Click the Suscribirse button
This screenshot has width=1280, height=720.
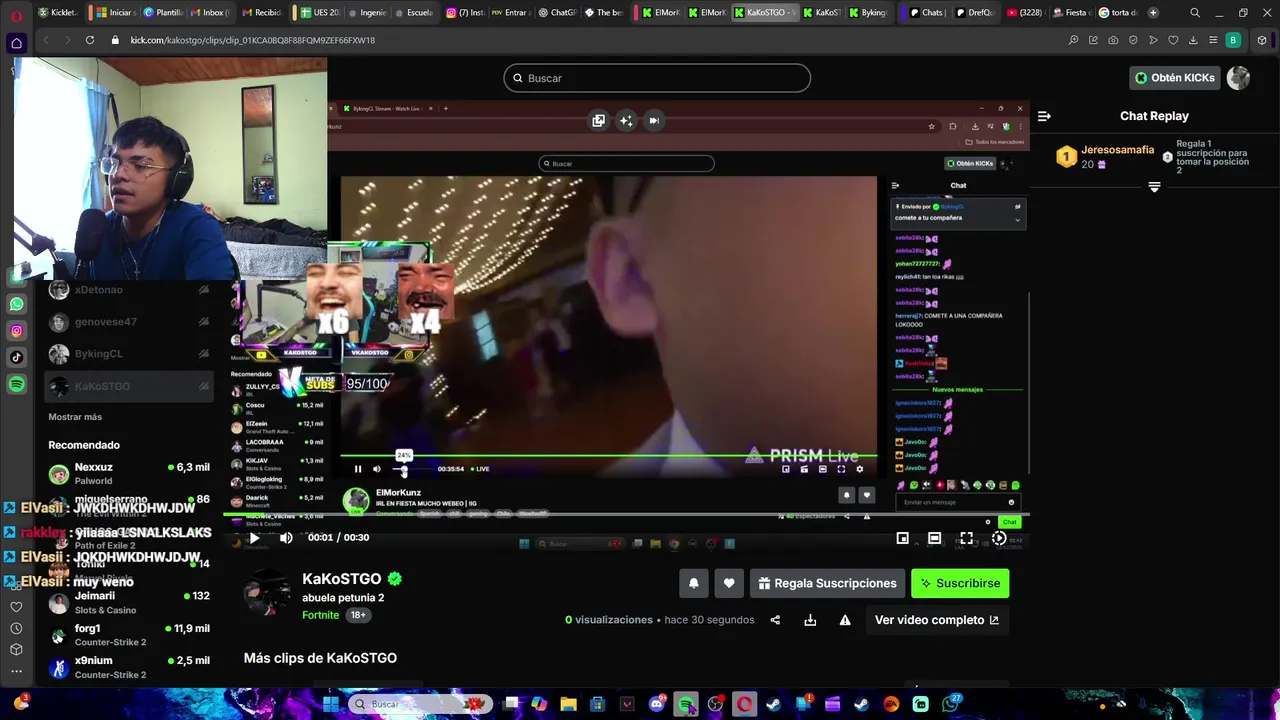[x=960, y=583]
